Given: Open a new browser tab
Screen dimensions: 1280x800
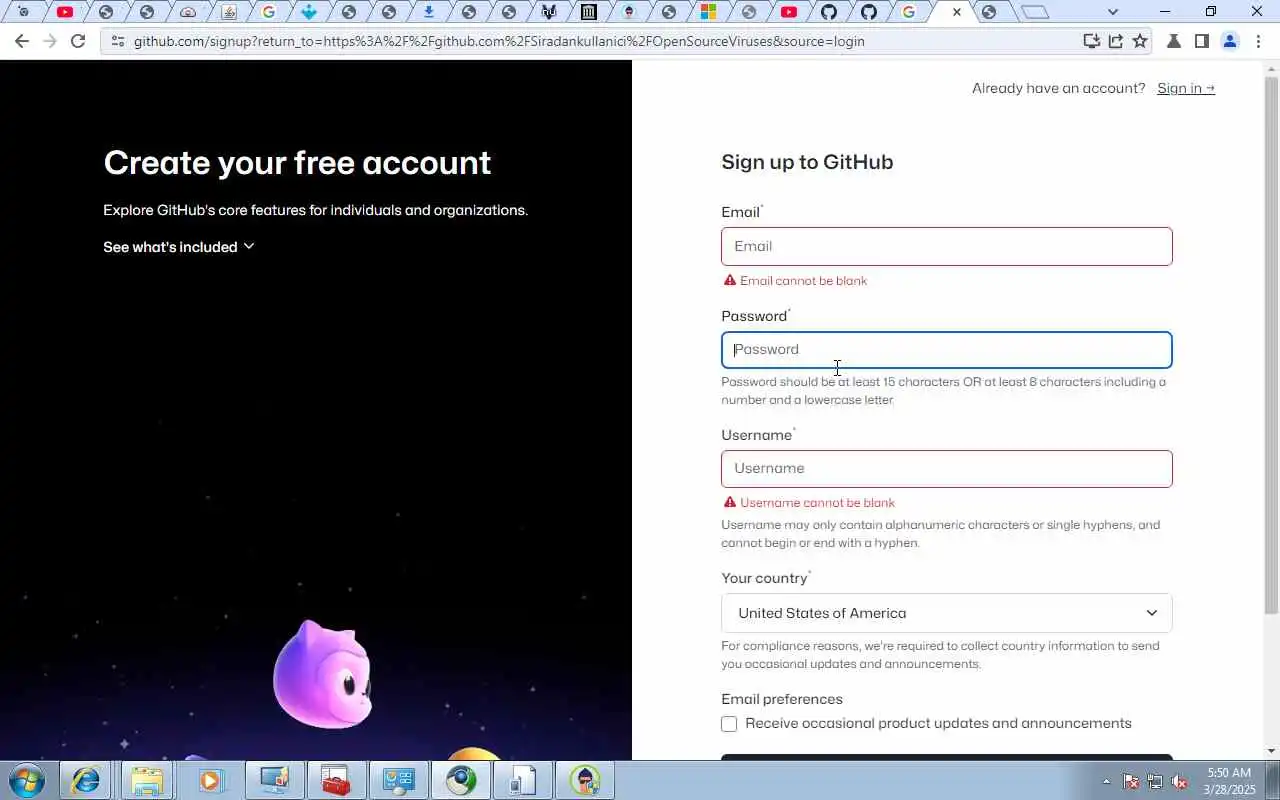Looking at the screenshot, I should [x=1035, y=12].
